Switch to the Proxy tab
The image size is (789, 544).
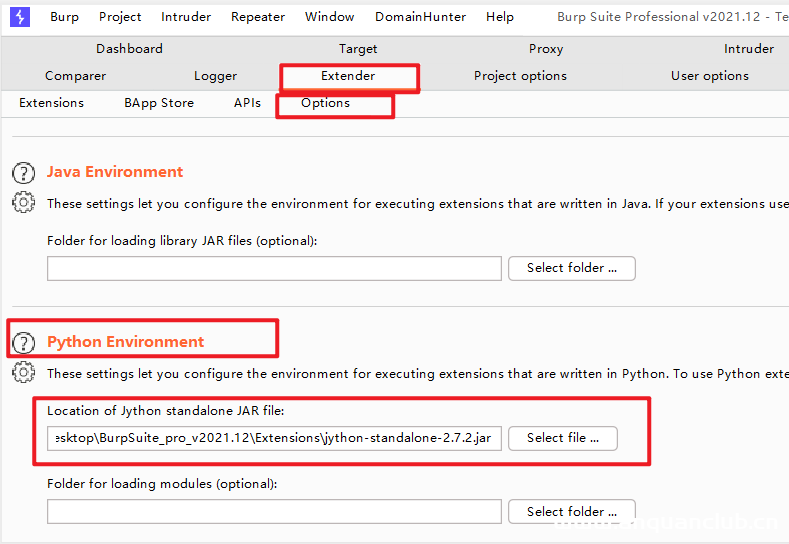(x=546, y=49)
